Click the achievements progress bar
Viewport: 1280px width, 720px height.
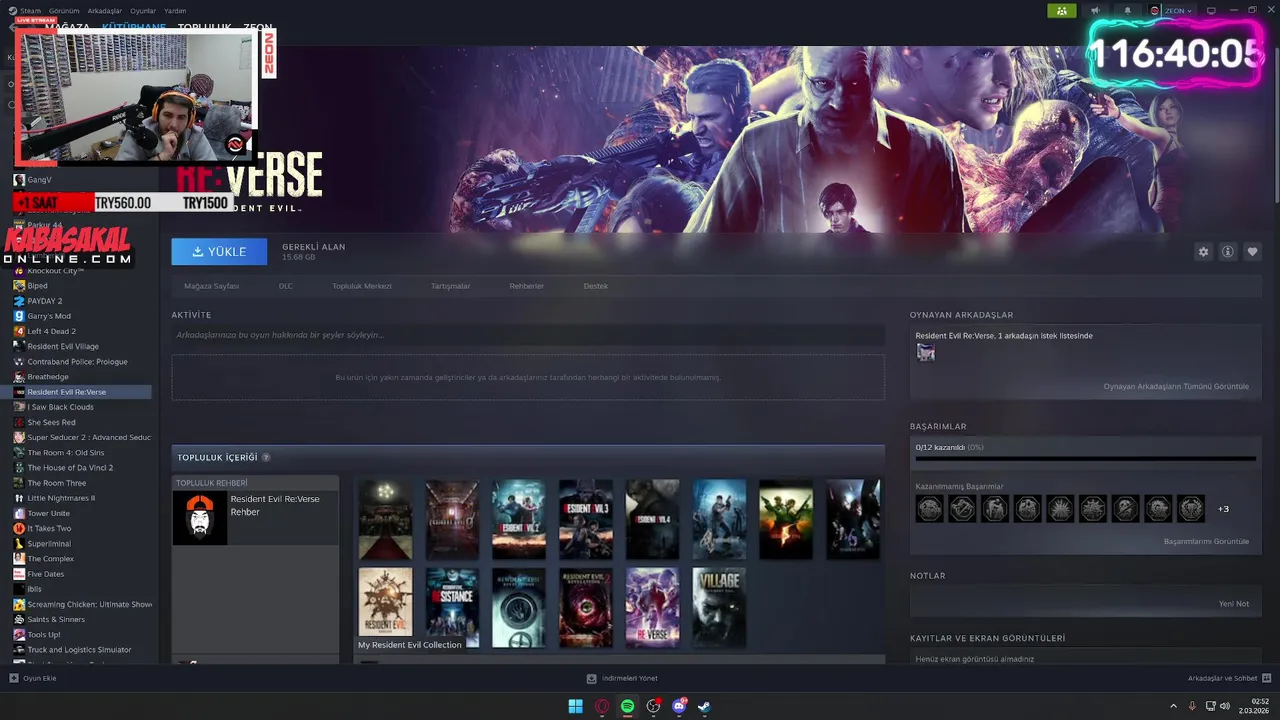pyautogui.click(x=1085, y=459)
